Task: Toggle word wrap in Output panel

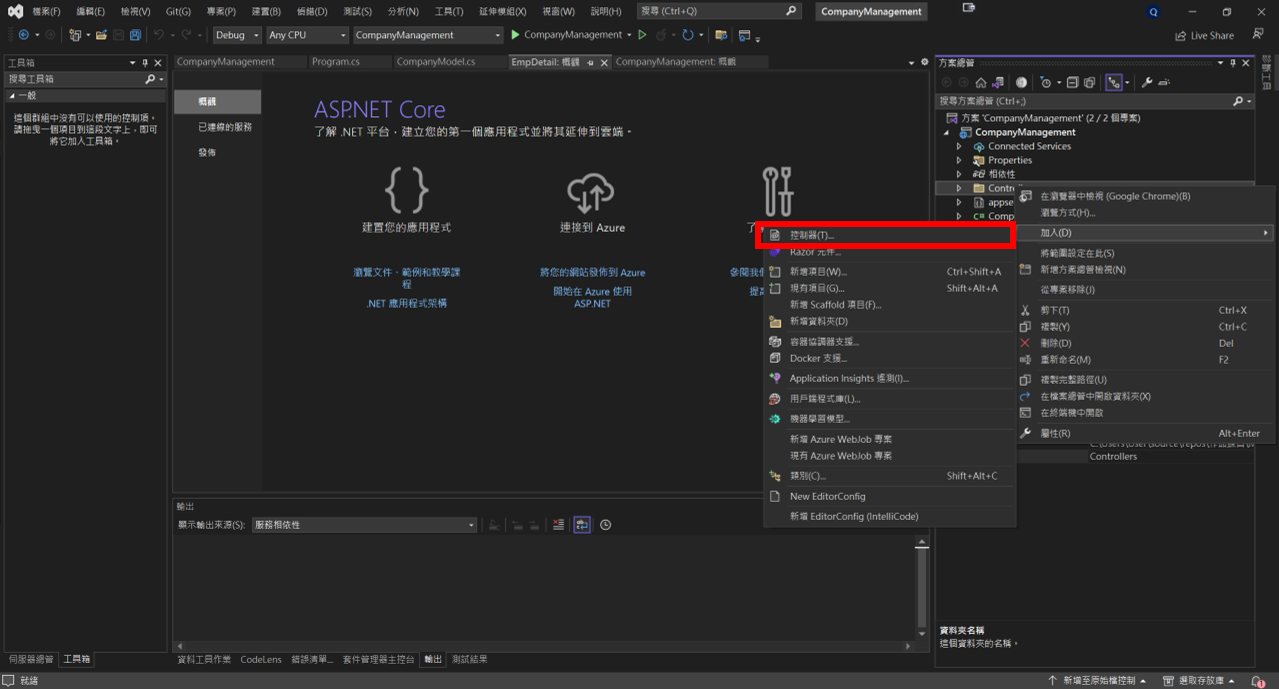Action: click(x=582, y=525)
